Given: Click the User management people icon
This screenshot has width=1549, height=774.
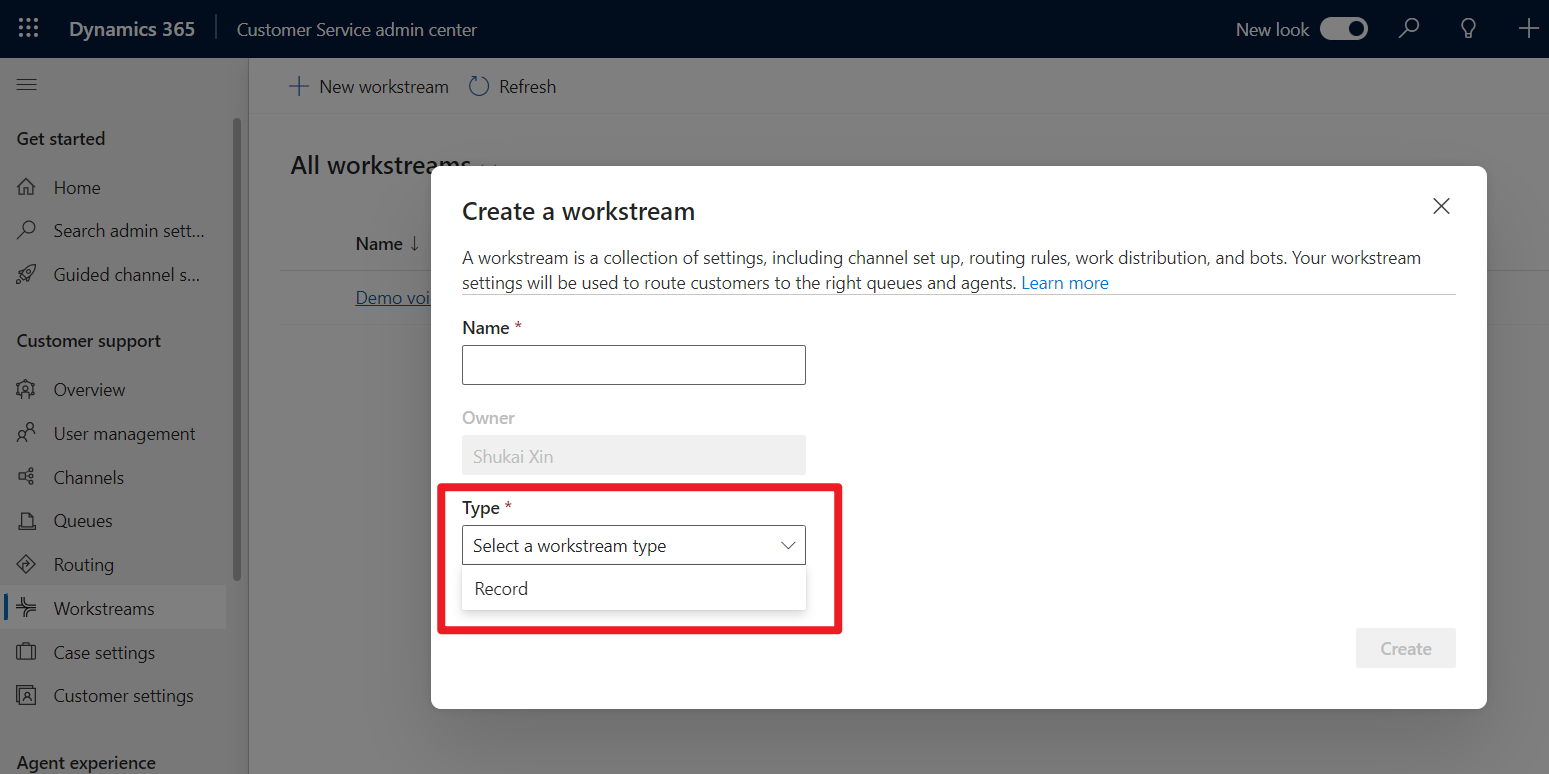Looking at the screenshot, I should [27, 434].
